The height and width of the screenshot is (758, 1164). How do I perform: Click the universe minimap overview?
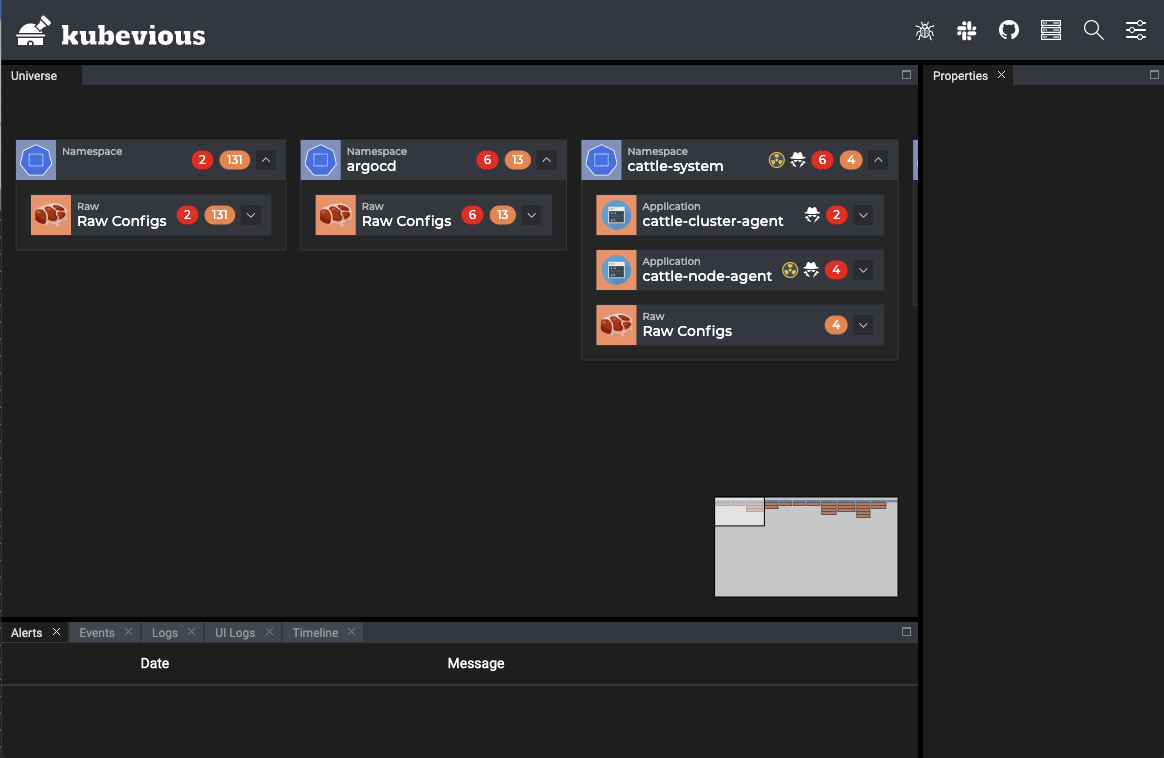[806, 547]
